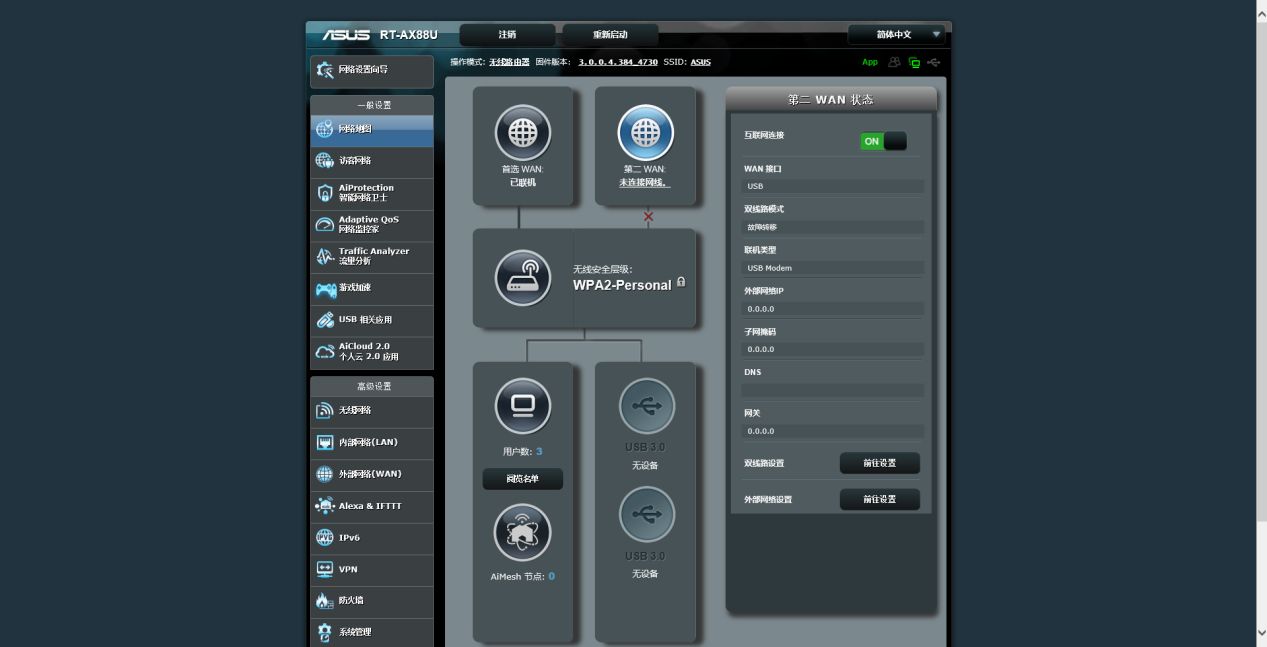Open AiProtection 智能网络卫士
Viewport: 1267px width, 647px height.
371,194
